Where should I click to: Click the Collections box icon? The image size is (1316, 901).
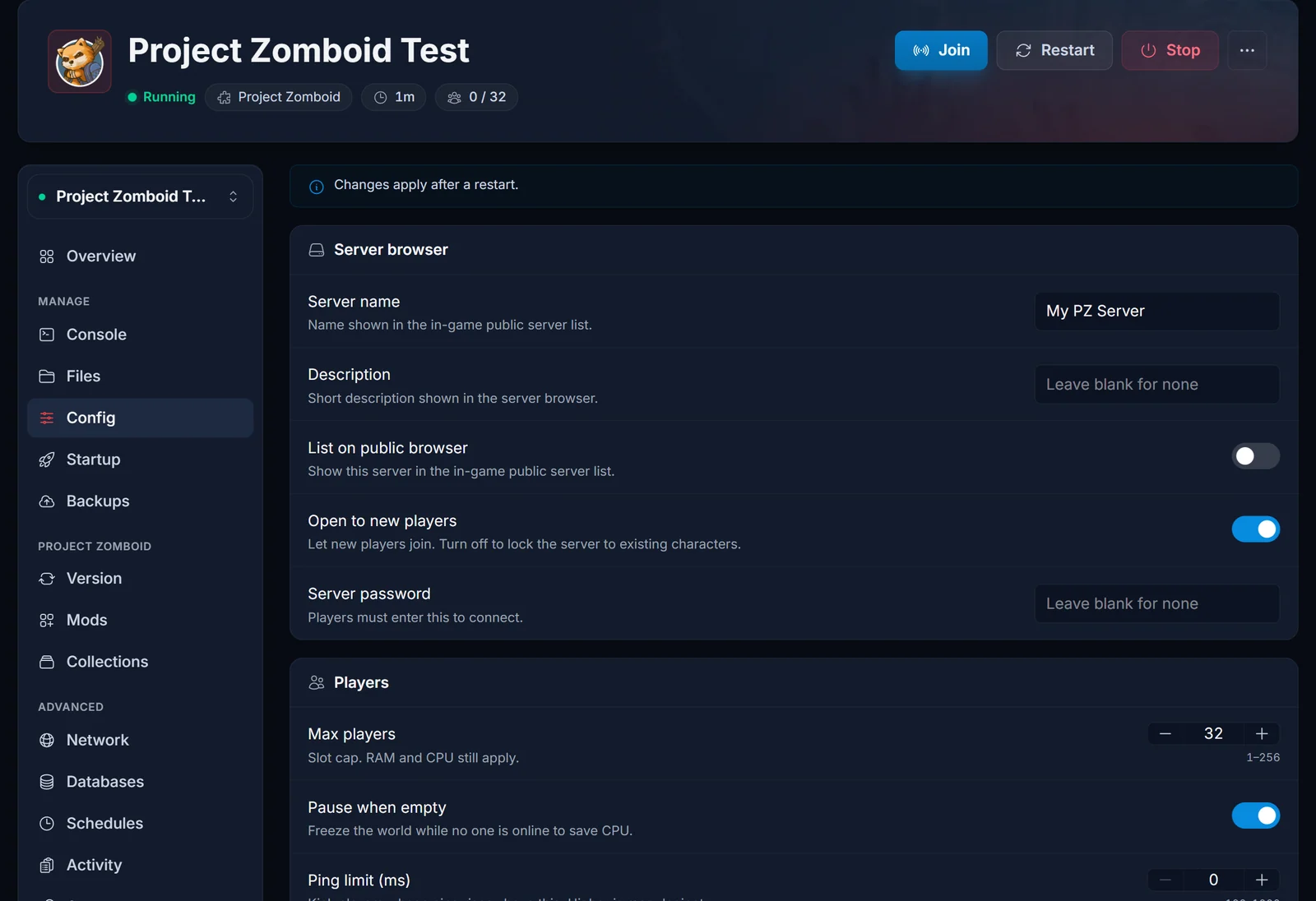pos(47,662)
